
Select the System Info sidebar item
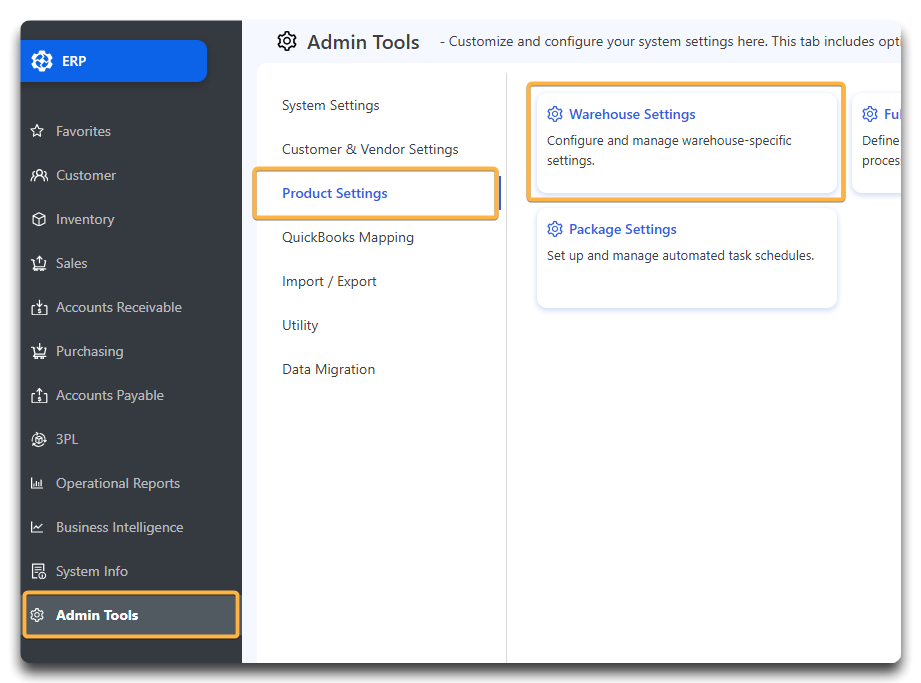pos(91,571)
